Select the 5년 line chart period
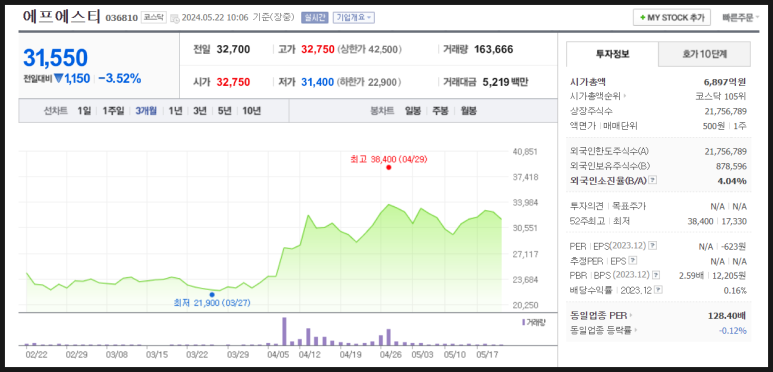Screen dimensions: 773x372 pyautogui.click(x=224, y=111)
